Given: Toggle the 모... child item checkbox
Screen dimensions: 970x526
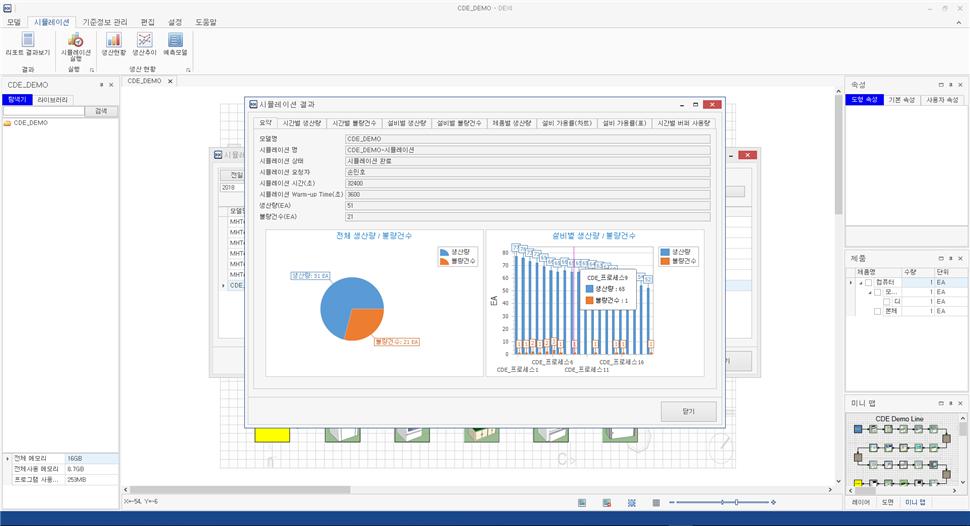Looking at the screenshot, I should tap(877, 292).
